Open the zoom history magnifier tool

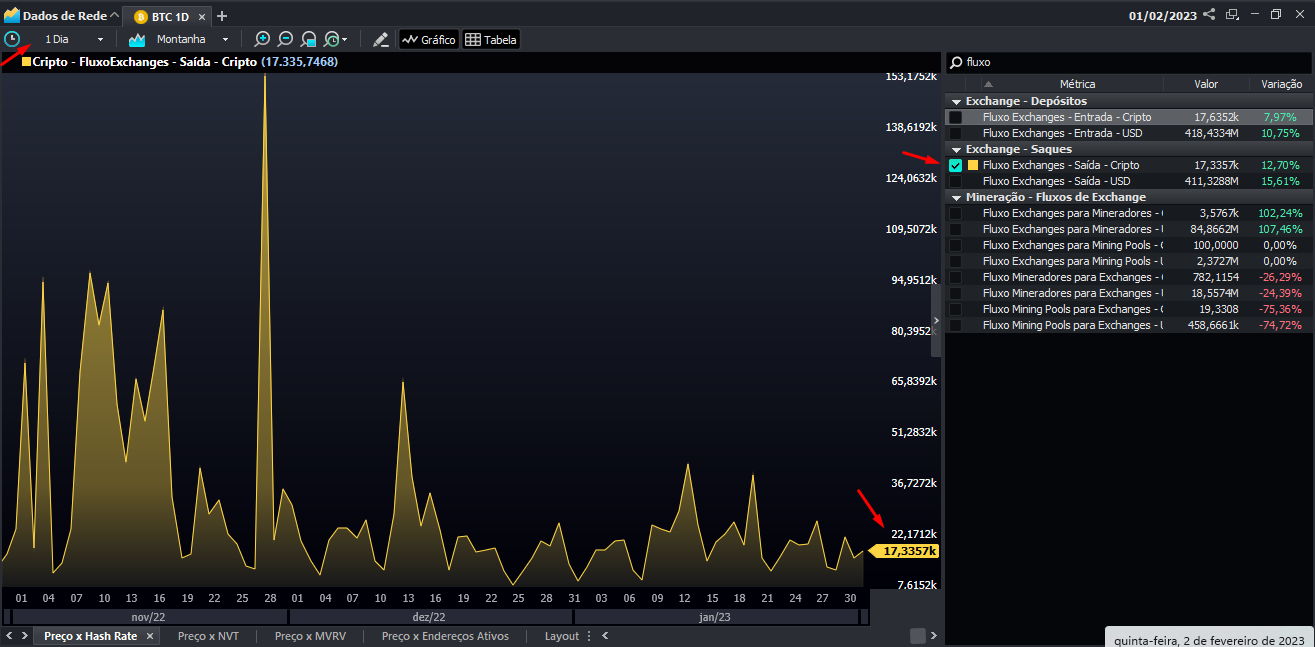[x=333, y=38]
